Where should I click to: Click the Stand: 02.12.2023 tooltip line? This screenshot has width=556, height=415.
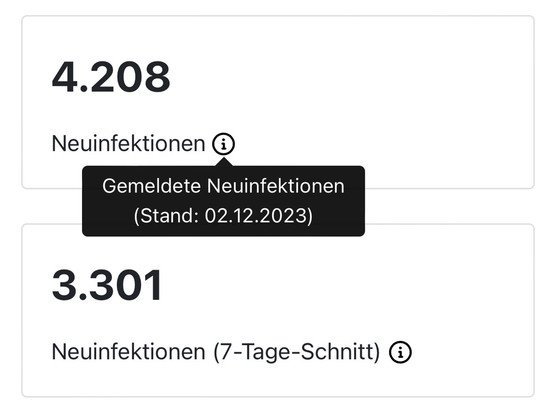click(223, 216)
